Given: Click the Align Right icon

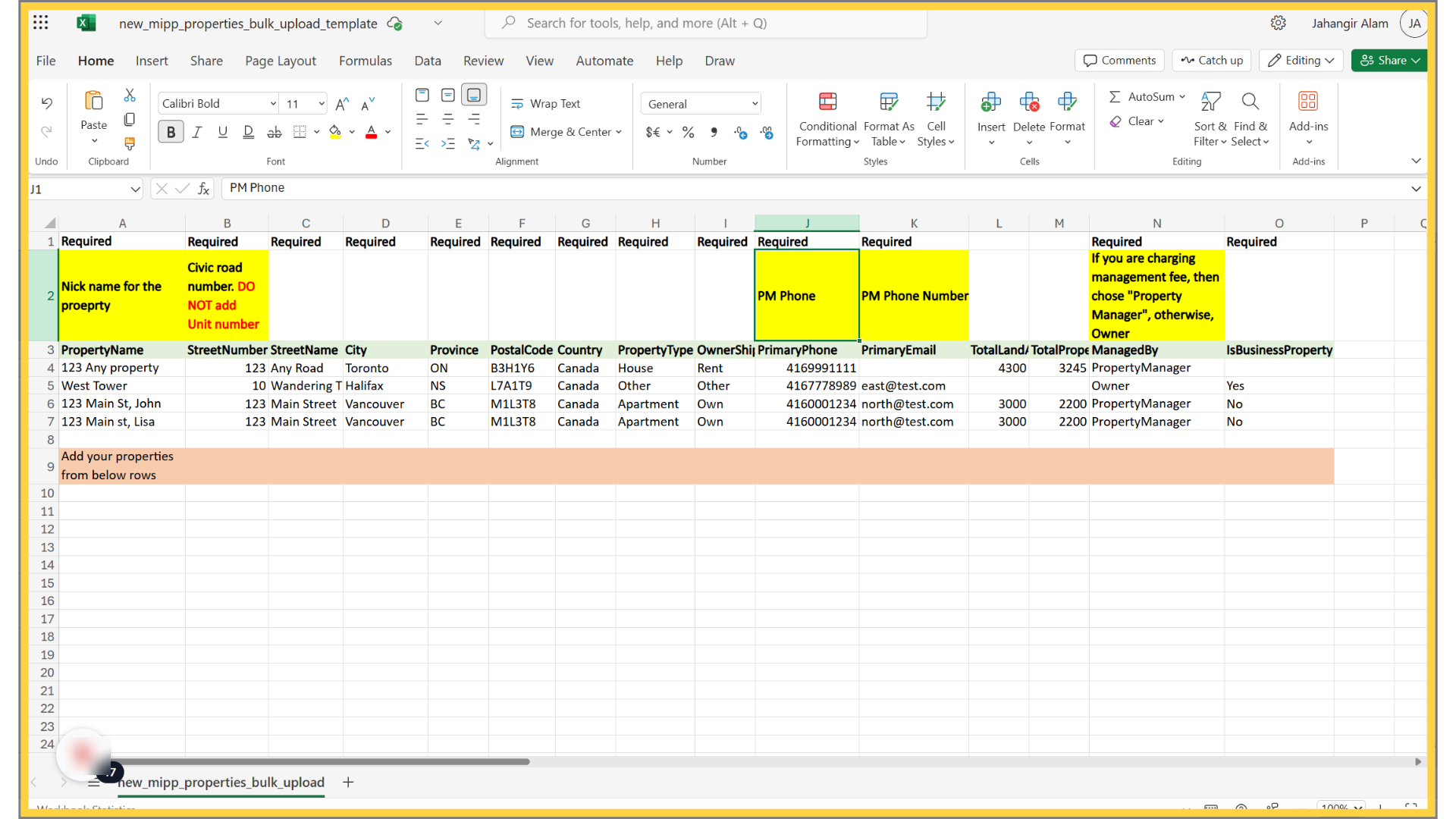Looking at the screenshot, I should pyautogui.click(x=474, y=120).
